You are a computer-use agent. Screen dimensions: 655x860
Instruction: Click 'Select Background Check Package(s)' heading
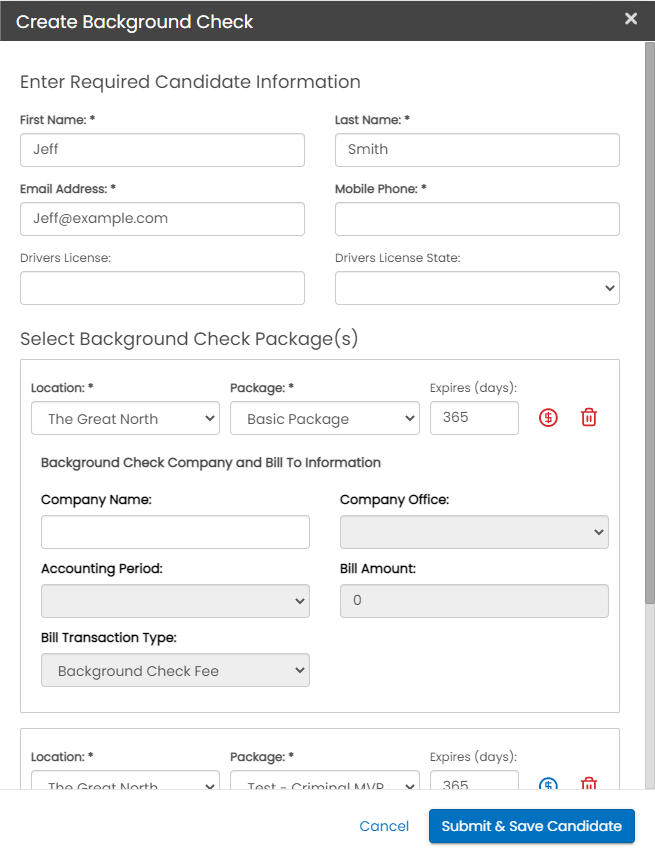coord(189,339)
